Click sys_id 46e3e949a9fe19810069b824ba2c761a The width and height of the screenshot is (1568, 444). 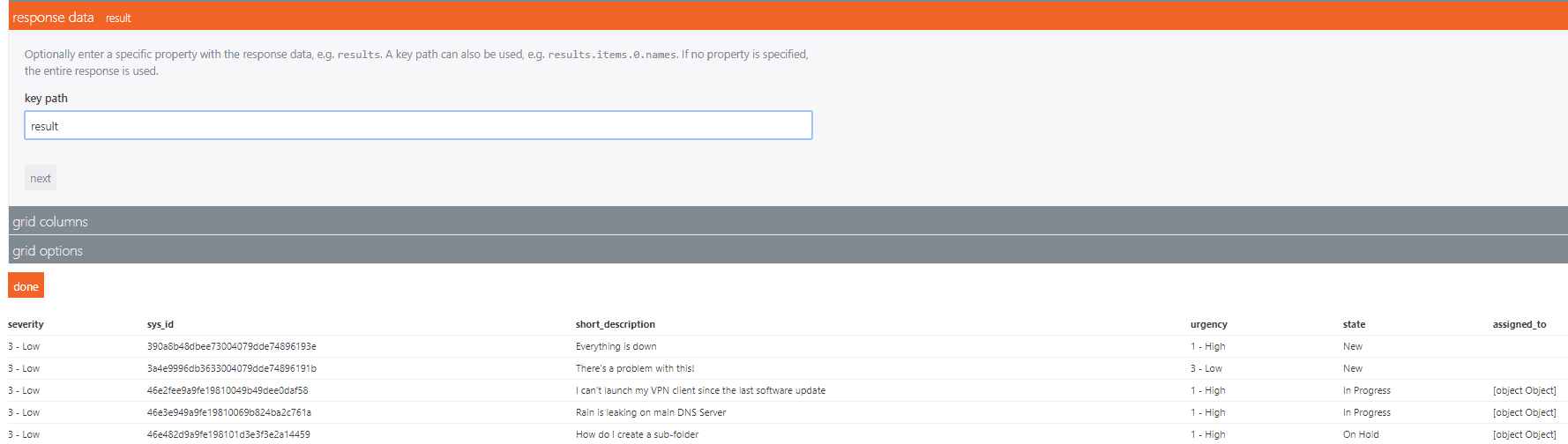coord(229,412)
